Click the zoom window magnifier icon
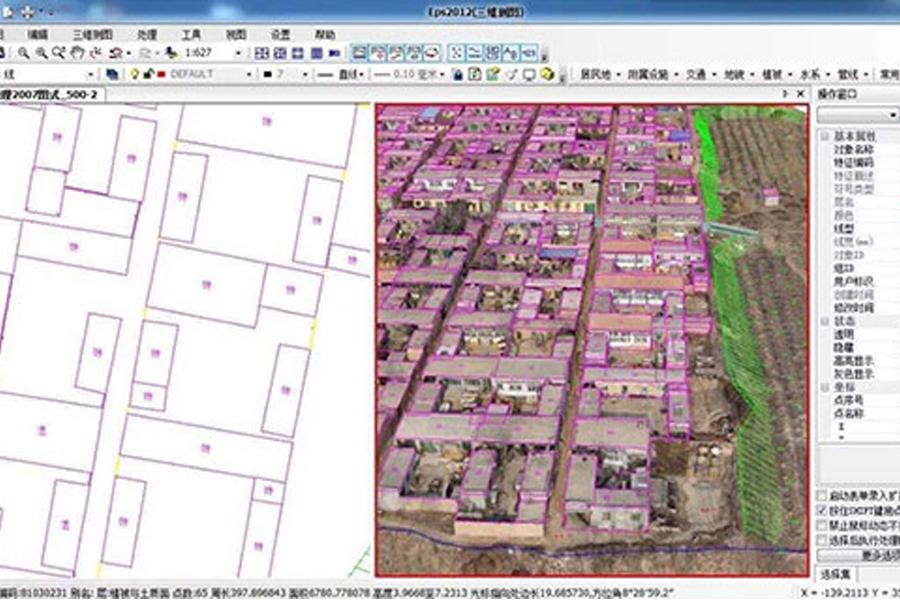 tap(41, 53)
